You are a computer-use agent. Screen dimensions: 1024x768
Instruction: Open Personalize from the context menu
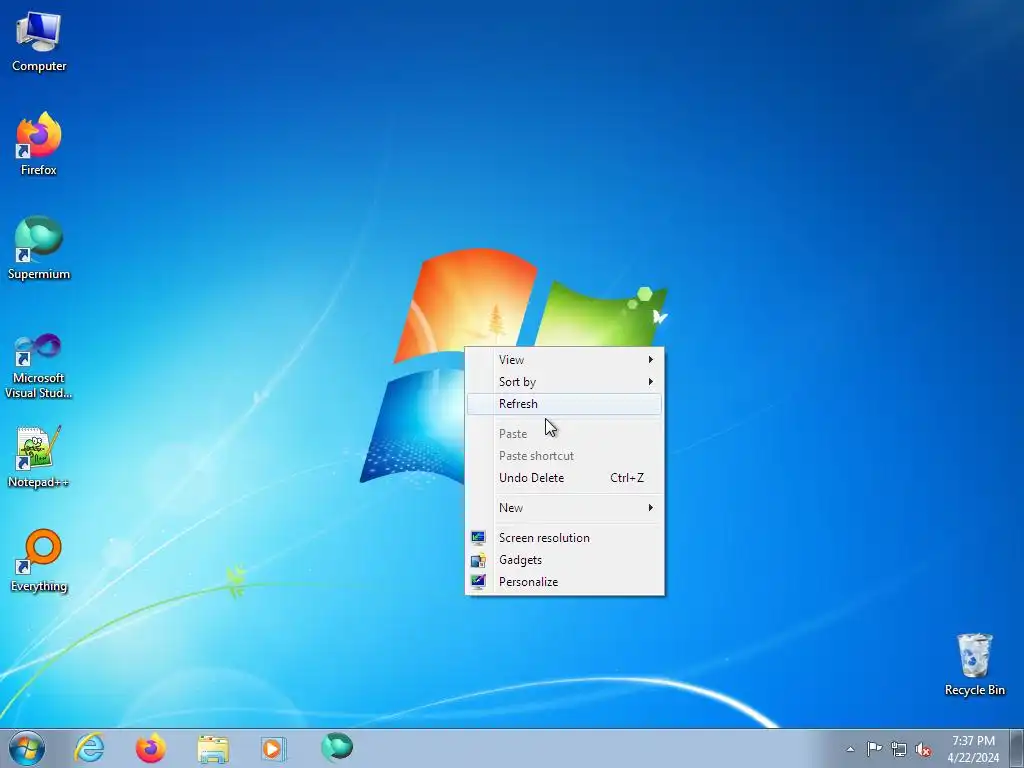pyautogui.click(x=564, y=582)
